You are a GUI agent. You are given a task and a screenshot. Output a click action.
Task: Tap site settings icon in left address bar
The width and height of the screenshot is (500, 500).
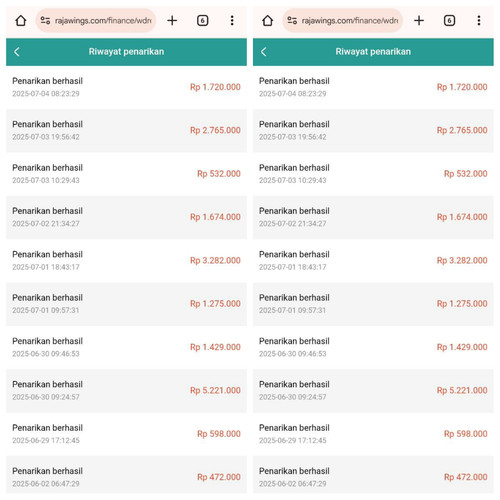coord(45,21)
